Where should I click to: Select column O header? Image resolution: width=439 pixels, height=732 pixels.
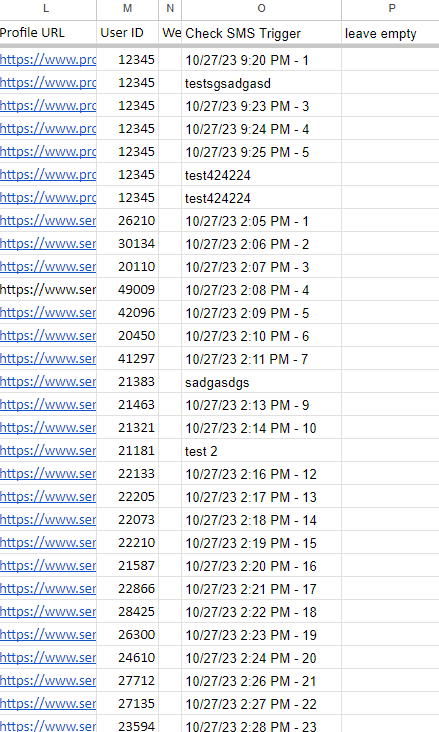pyautogui.click(x=262, y=9)
